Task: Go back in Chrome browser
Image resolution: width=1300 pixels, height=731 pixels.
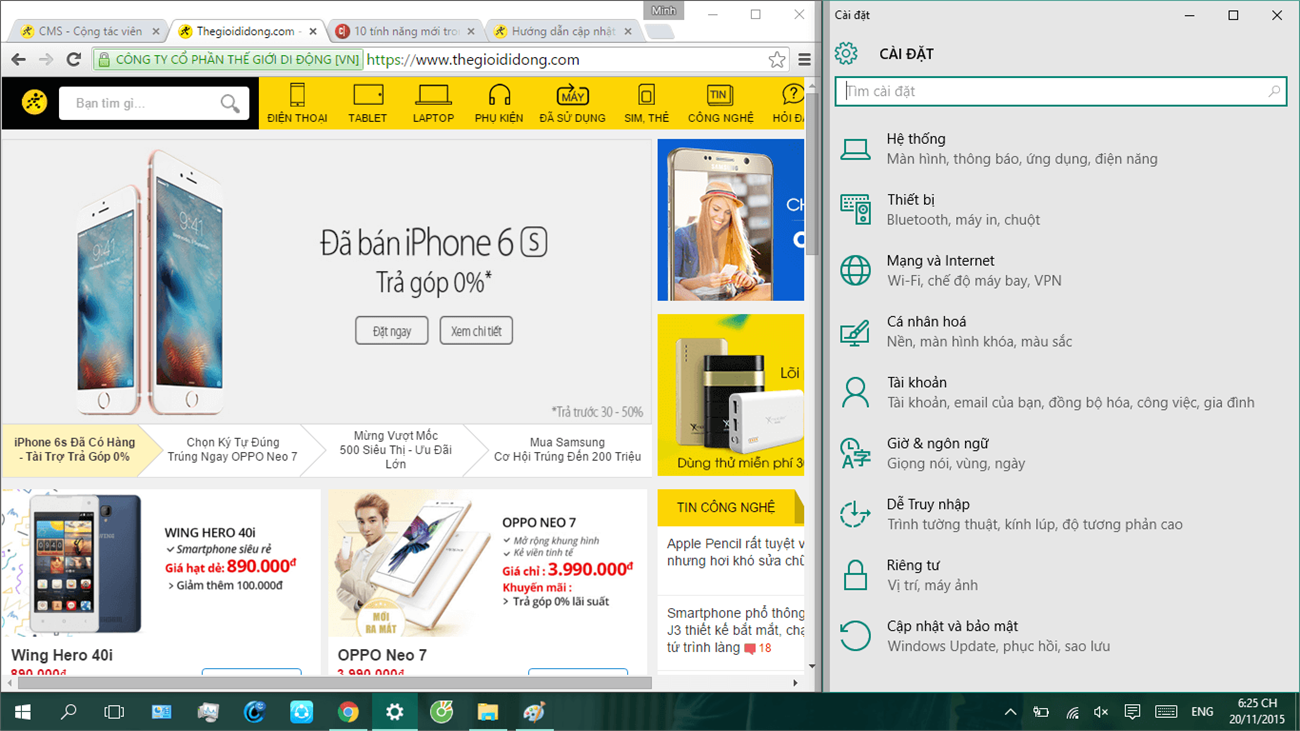Action: coord(18,60)
